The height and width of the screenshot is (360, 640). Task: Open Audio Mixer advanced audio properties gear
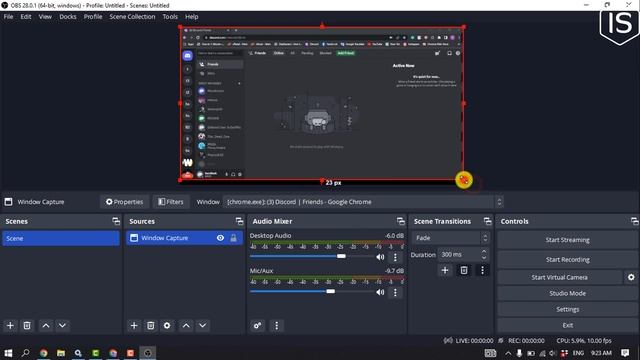pyautogui.click(x=258, y=325)
